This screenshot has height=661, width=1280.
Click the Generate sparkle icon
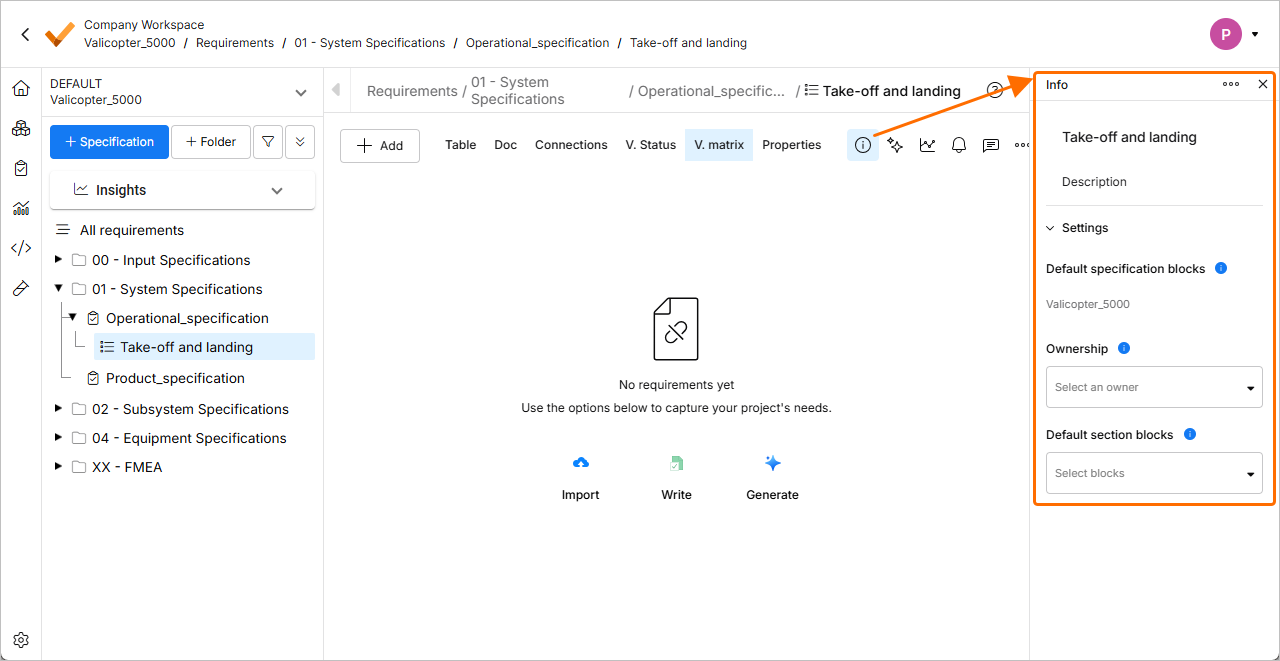[x=773, y=463]
